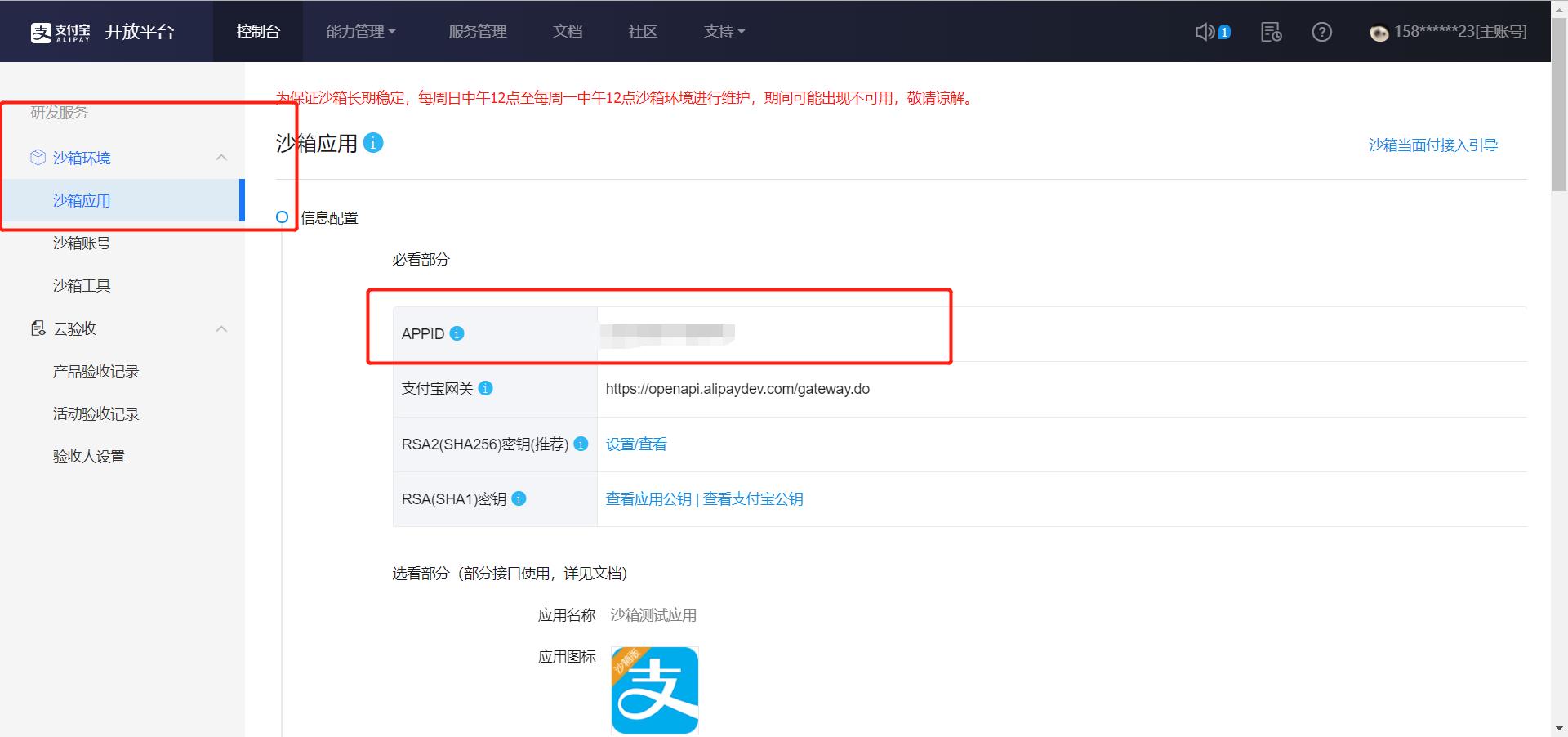Click the scrollbar down arrow
This screenshot has height=737, width=1568.
1559,728
